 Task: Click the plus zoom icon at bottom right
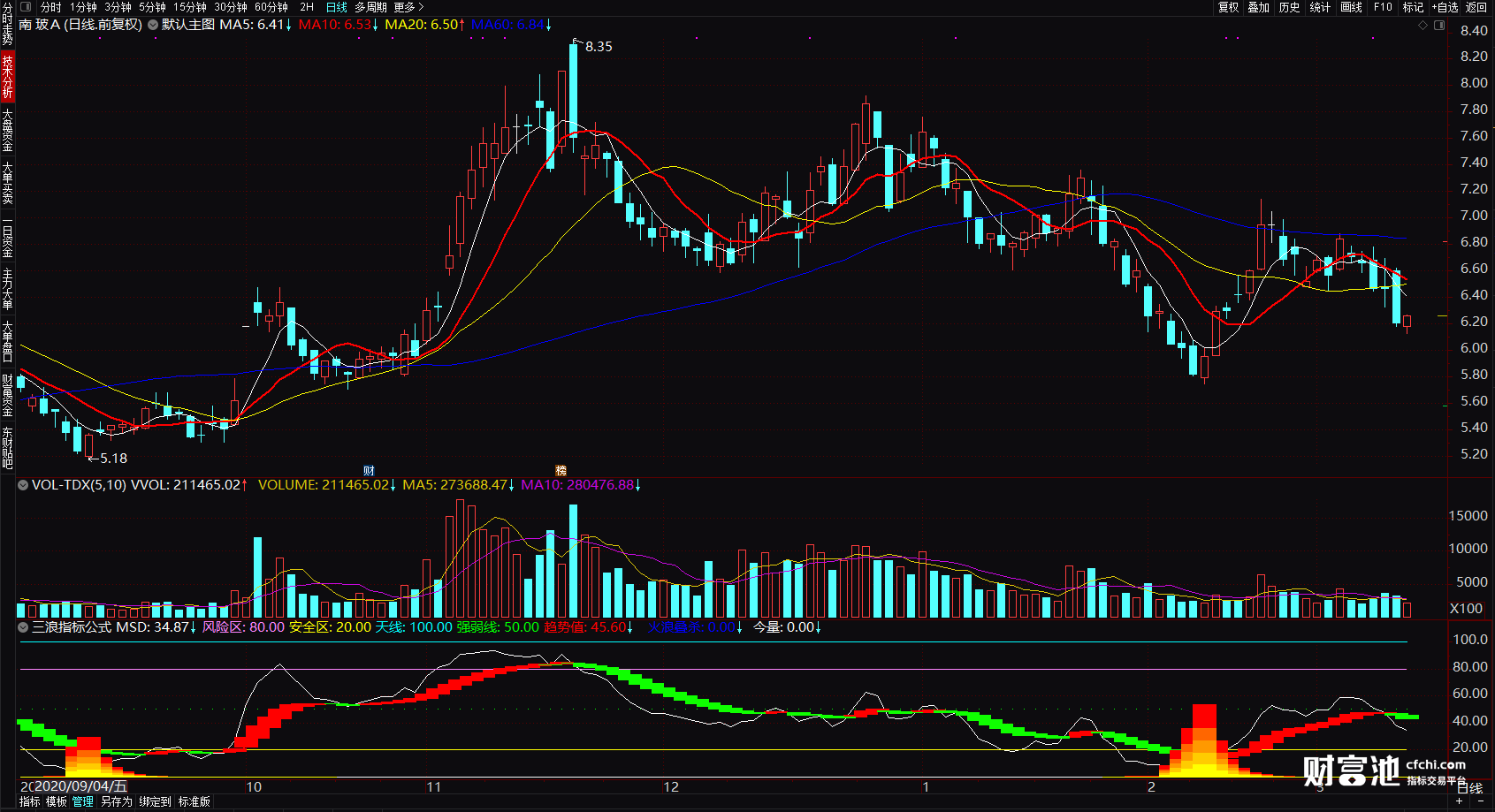[1459, 802]
